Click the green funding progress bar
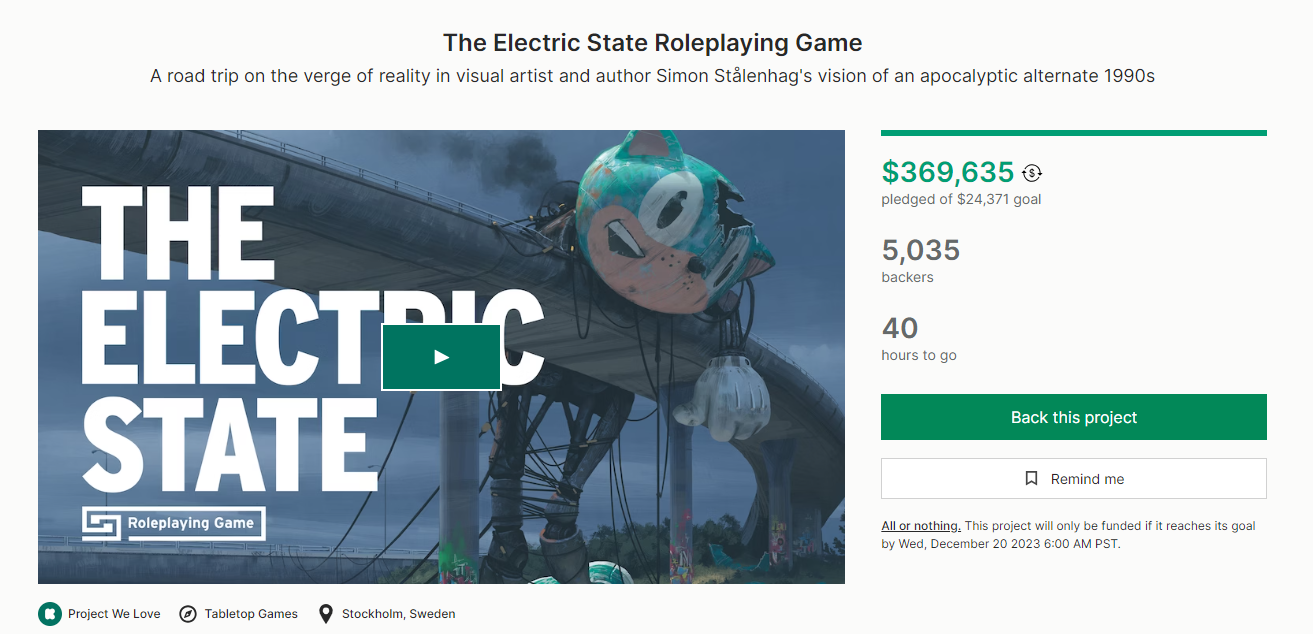The image size is (1313, 634). (1073, 133)
